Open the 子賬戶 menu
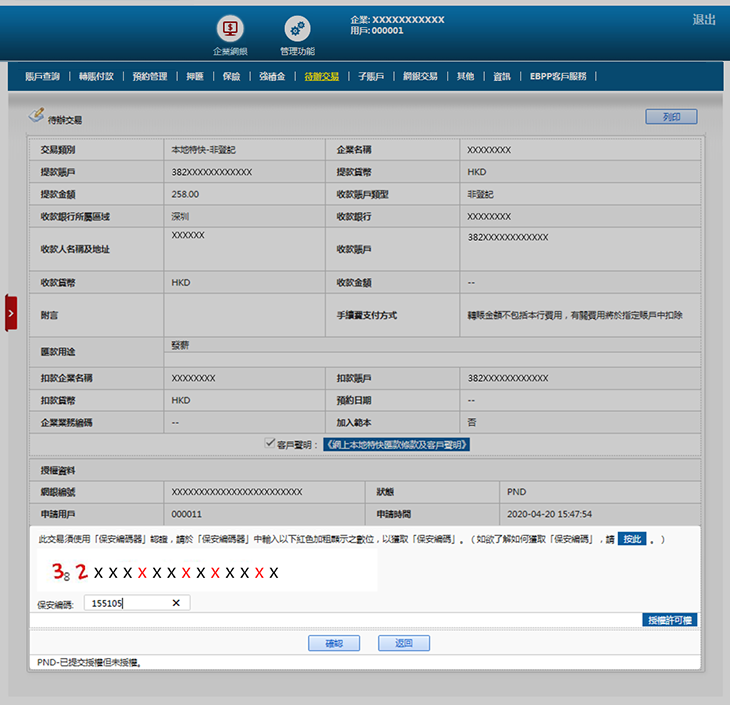The height and width of the screenshot is (705, 730). pyautogui.click(x=371, y=76)
